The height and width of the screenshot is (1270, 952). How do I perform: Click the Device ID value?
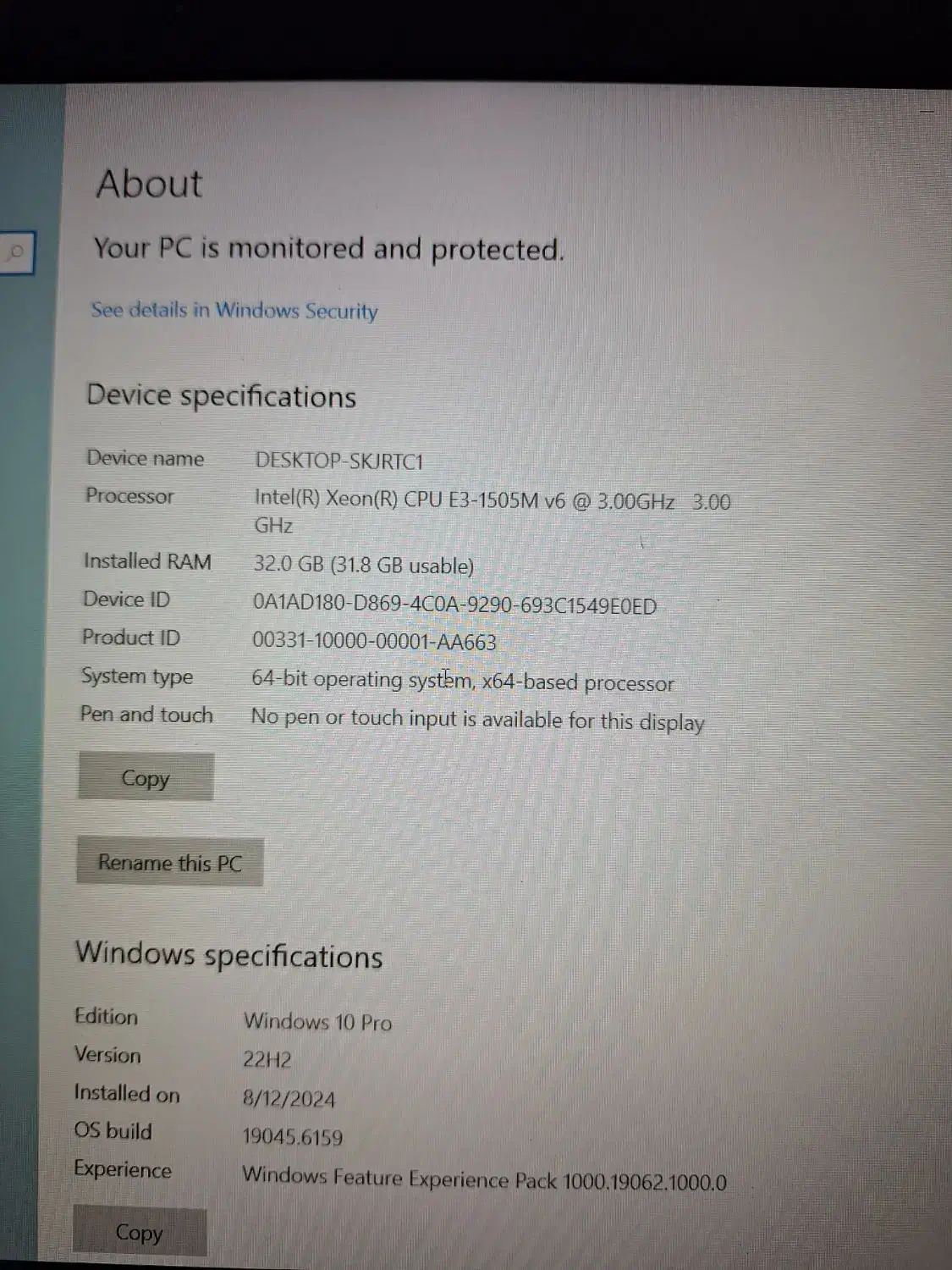[x=454, y=605]
